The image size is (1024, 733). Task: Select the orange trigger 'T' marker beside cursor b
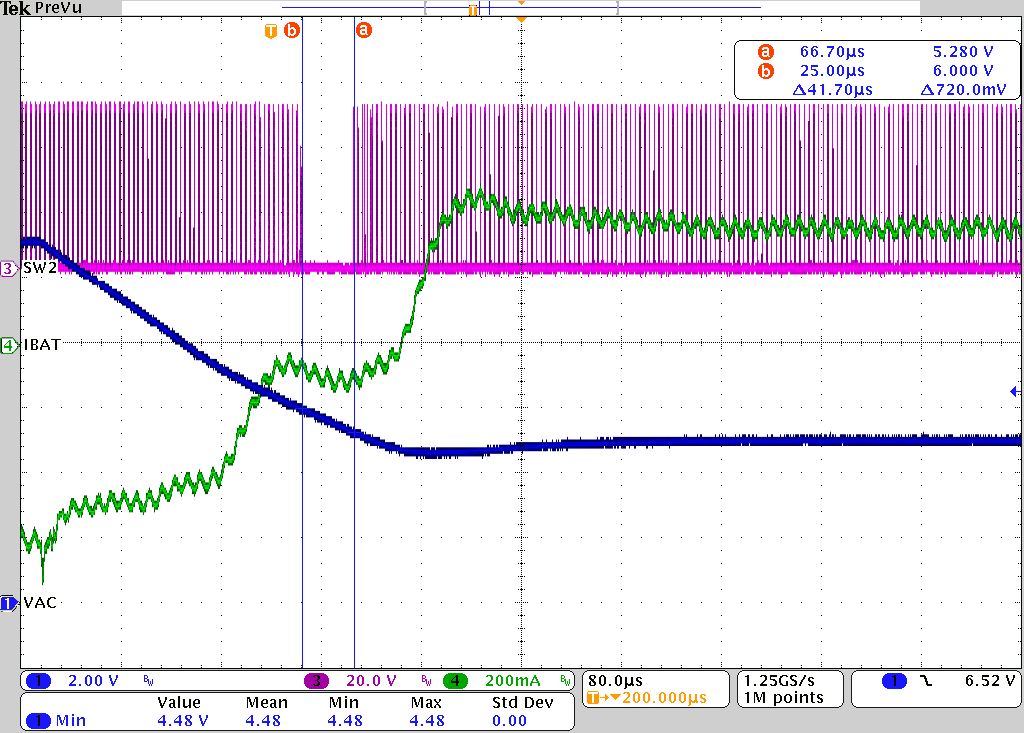click(x=271, y=31)
